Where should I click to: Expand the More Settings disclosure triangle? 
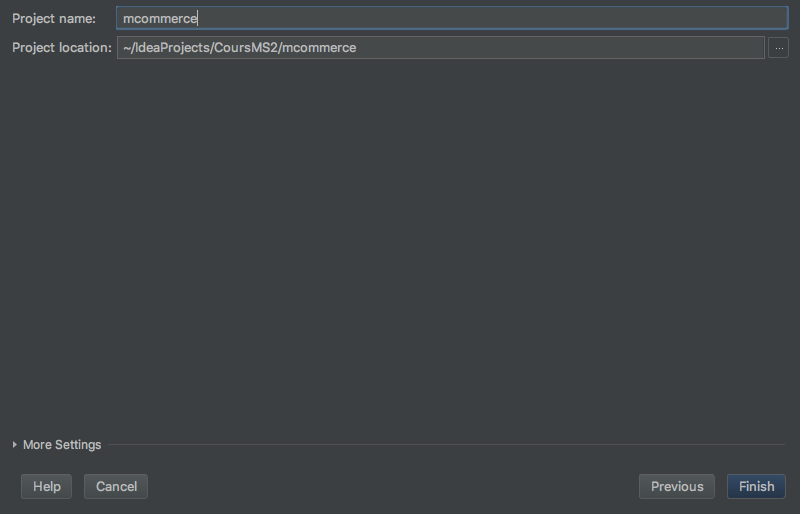click(x=15, y=445)
